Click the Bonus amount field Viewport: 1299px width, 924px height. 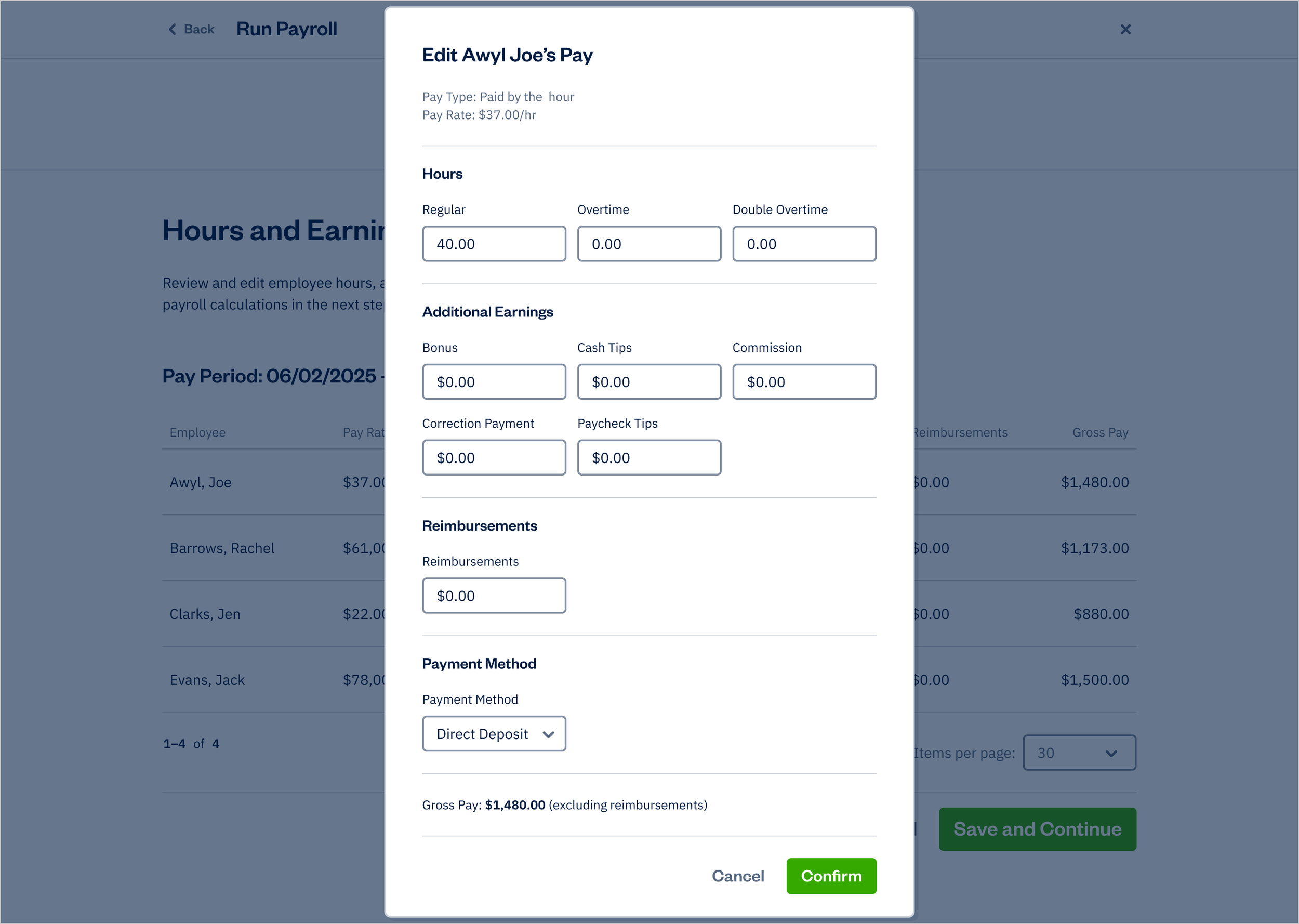(x=494, y=382)
